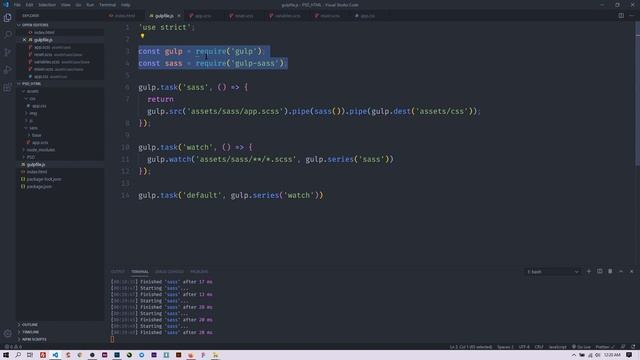640x360 pixels.
Task: Show hidden system tray icons
Action: (x=573, y=355)
